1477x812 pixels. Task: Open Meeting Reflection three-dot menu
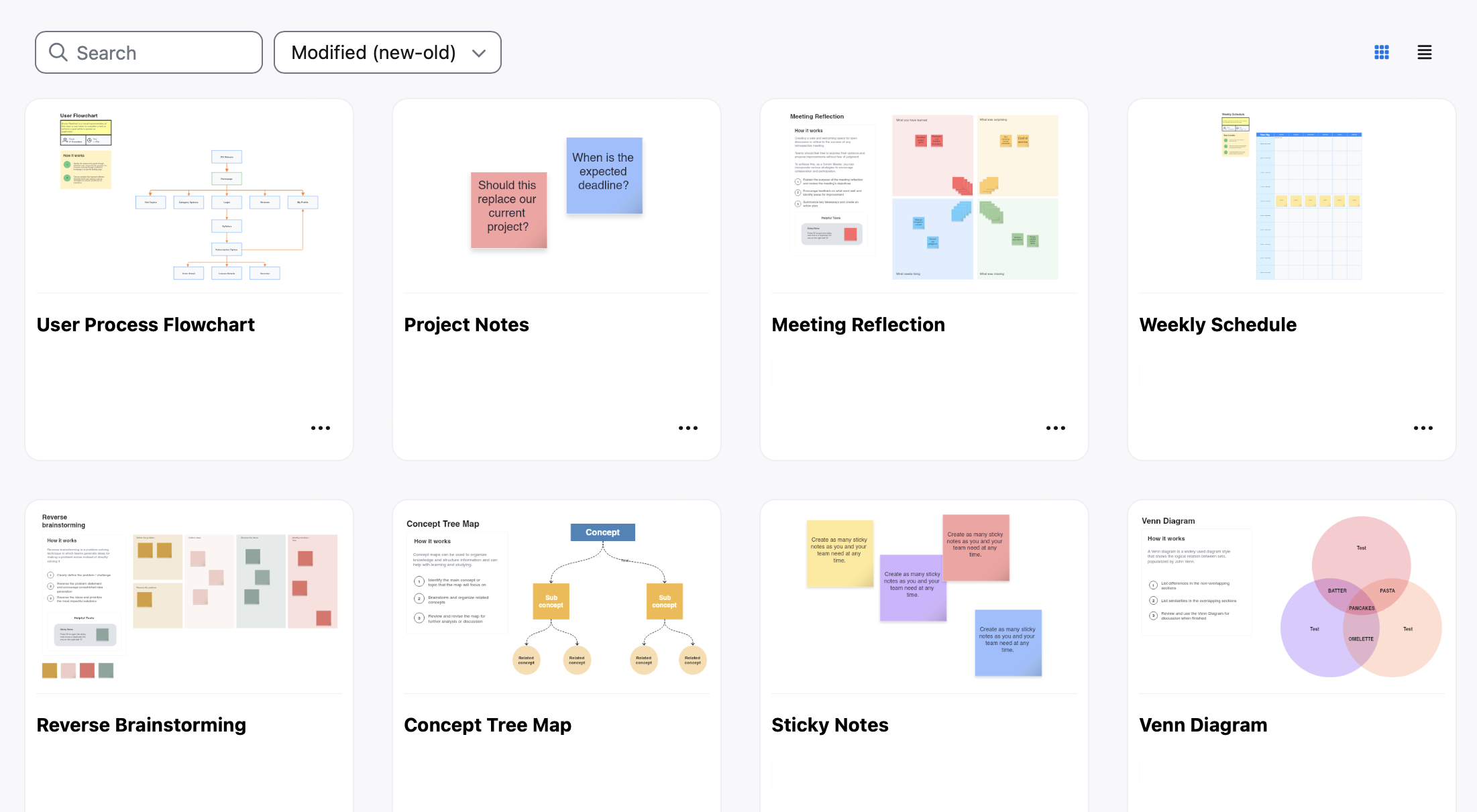click(x=1055, y=428)
